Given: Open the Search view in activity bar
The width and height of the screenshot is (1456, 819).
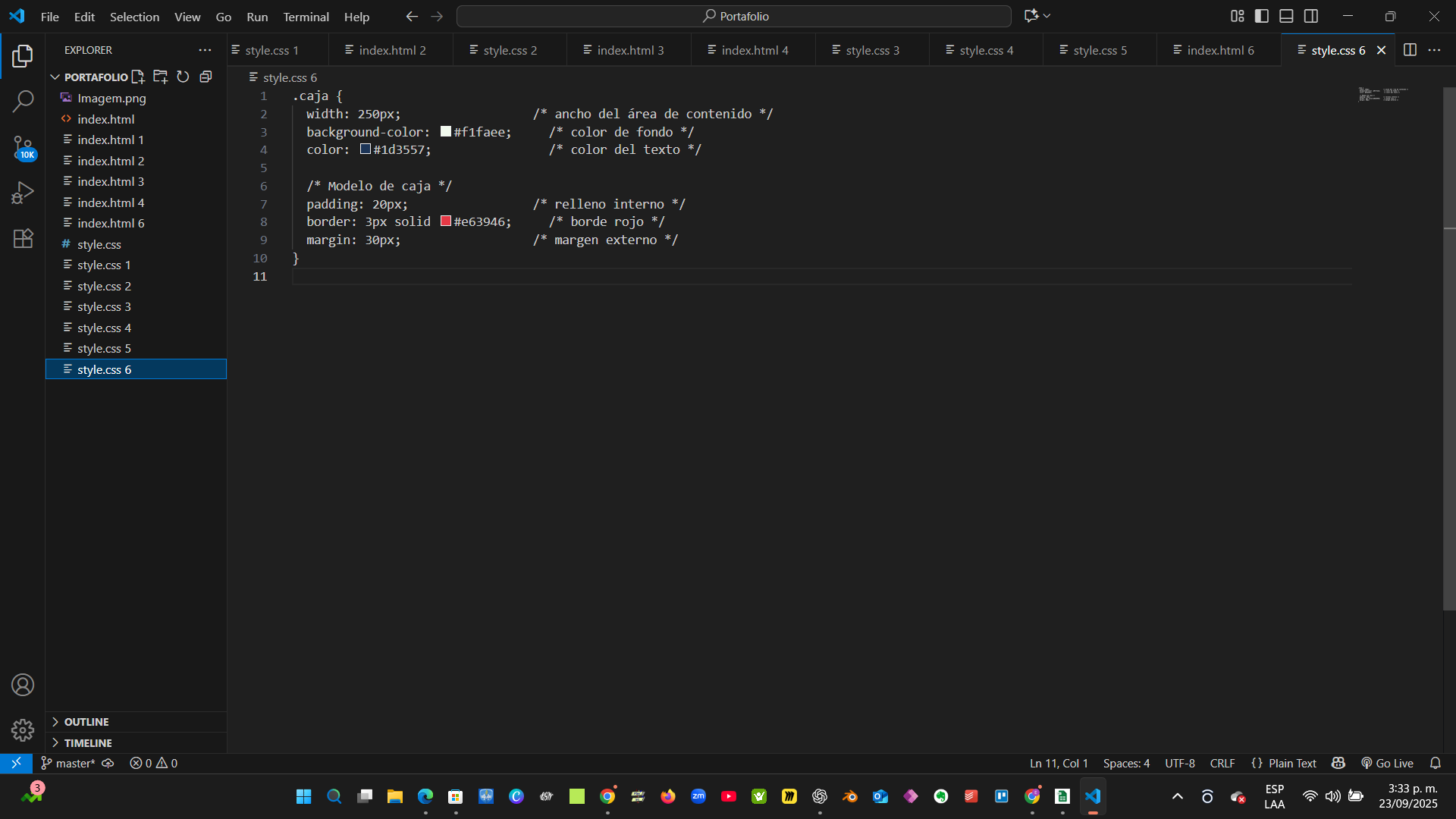Looking at the screenshot, I should (x=23, y=101).
